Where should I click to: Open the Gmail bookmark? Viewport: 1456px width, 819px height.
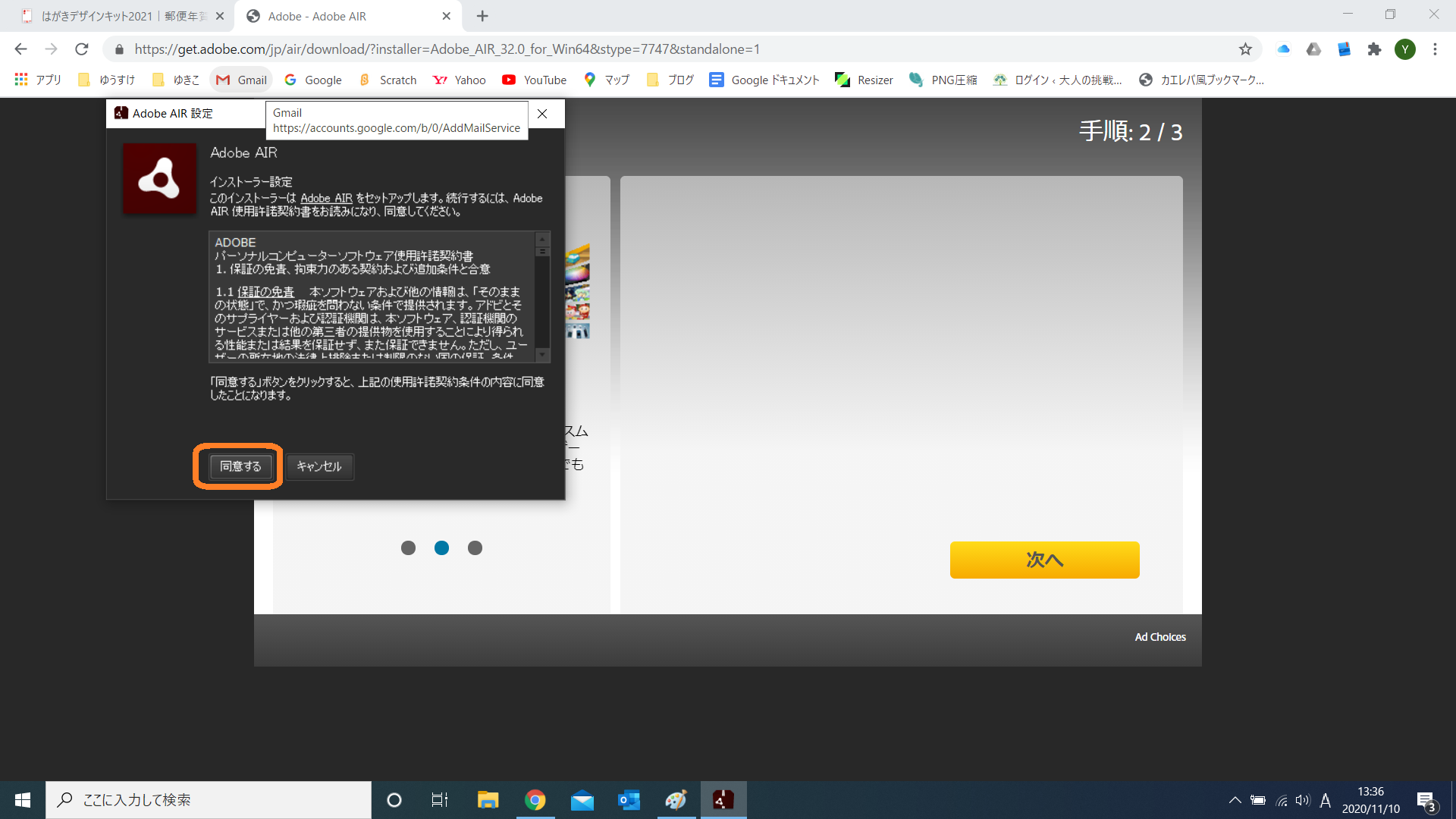241,80
